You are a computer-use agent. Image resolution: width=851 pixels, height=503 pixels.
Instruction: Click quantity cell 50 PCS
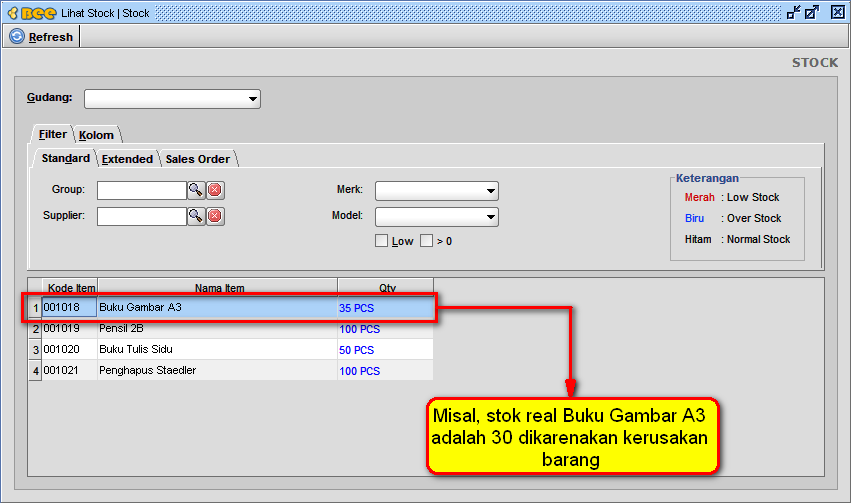tap(385, 350)
